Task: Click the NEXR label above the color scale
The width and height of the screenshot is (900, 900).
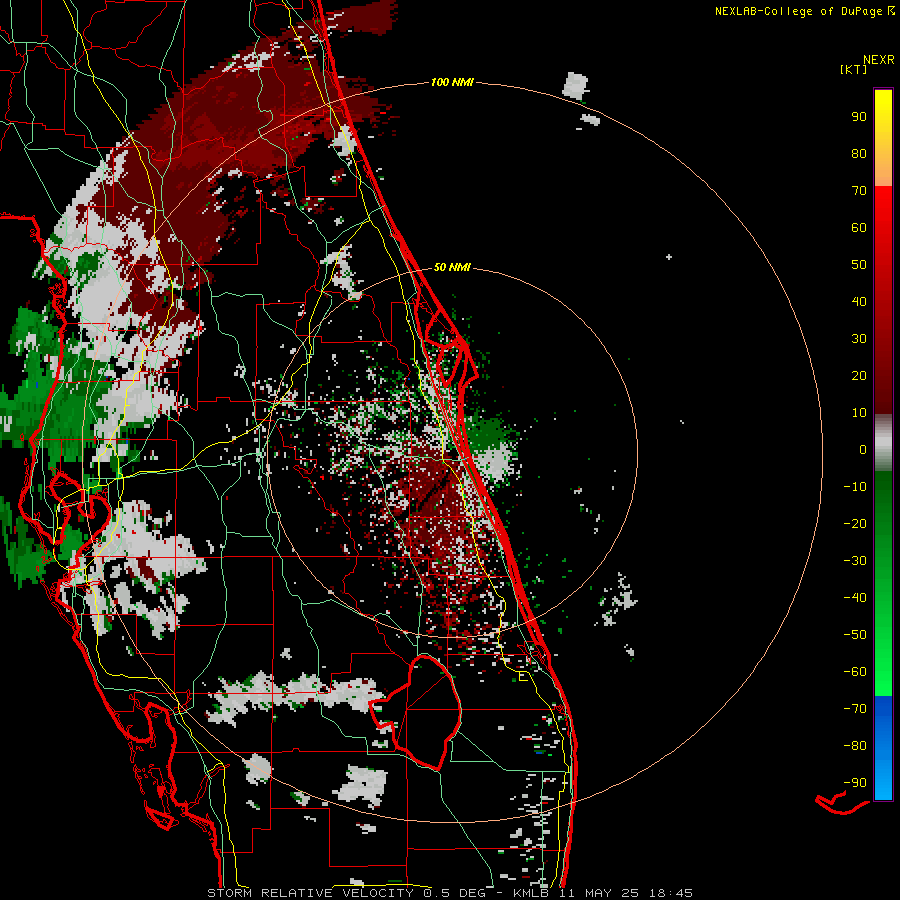Action: pos(879,60)
